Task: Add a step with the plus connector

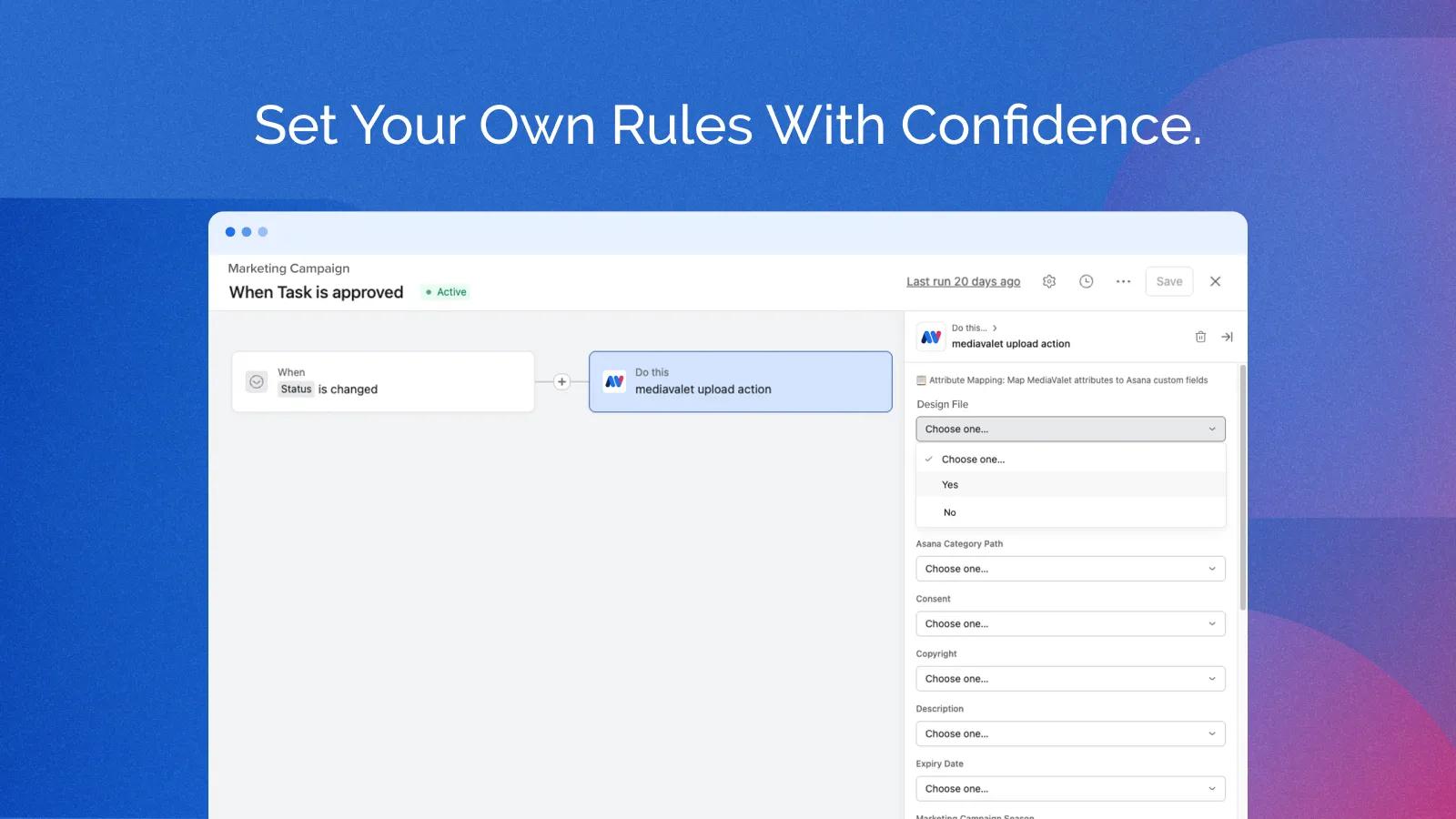Action: click(x=561, y=382)
